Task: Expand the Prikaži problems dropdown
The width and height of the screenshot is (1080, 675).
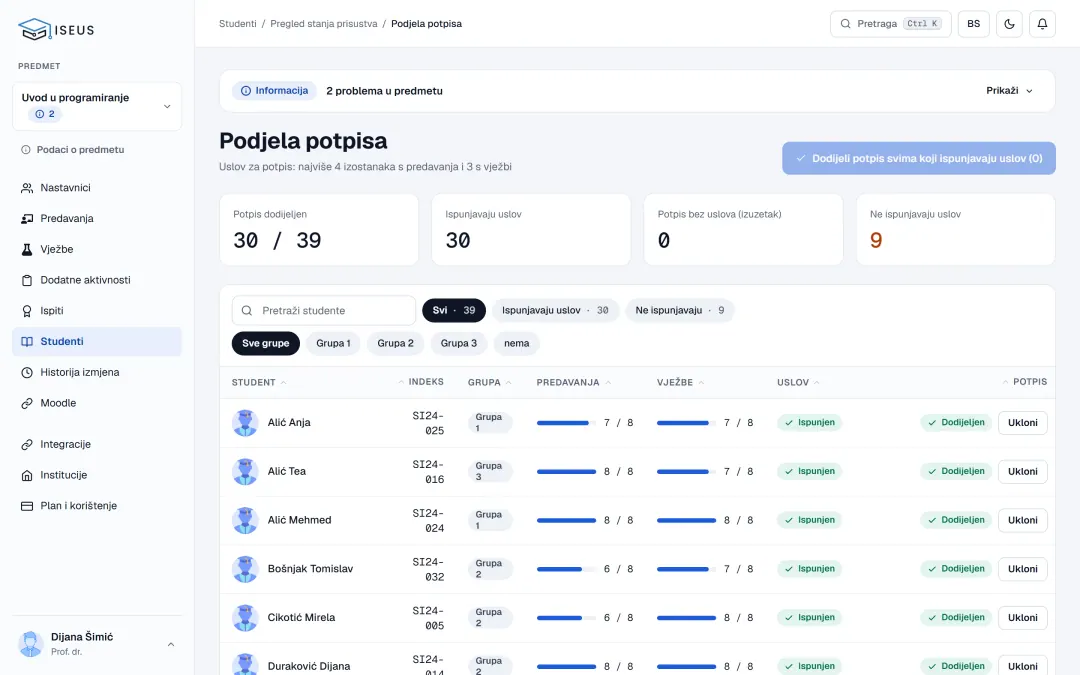Action: [x=1010, y=90]
